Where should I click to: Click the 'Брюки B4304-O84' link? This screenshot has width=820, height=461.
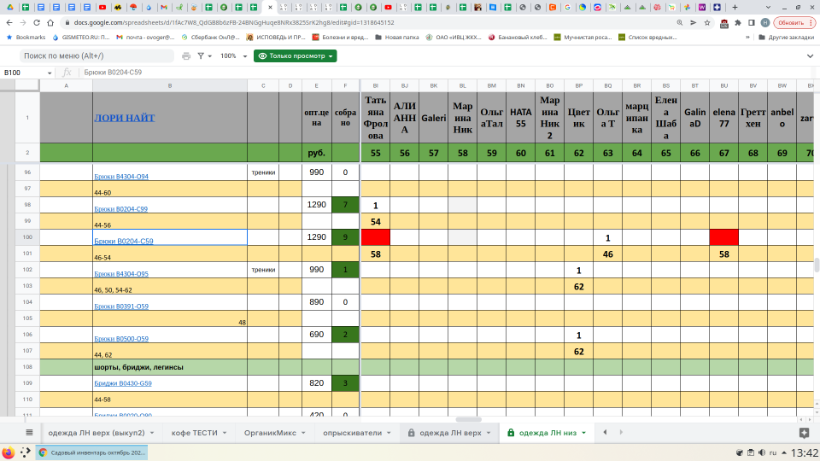click(x=121, y=176)
